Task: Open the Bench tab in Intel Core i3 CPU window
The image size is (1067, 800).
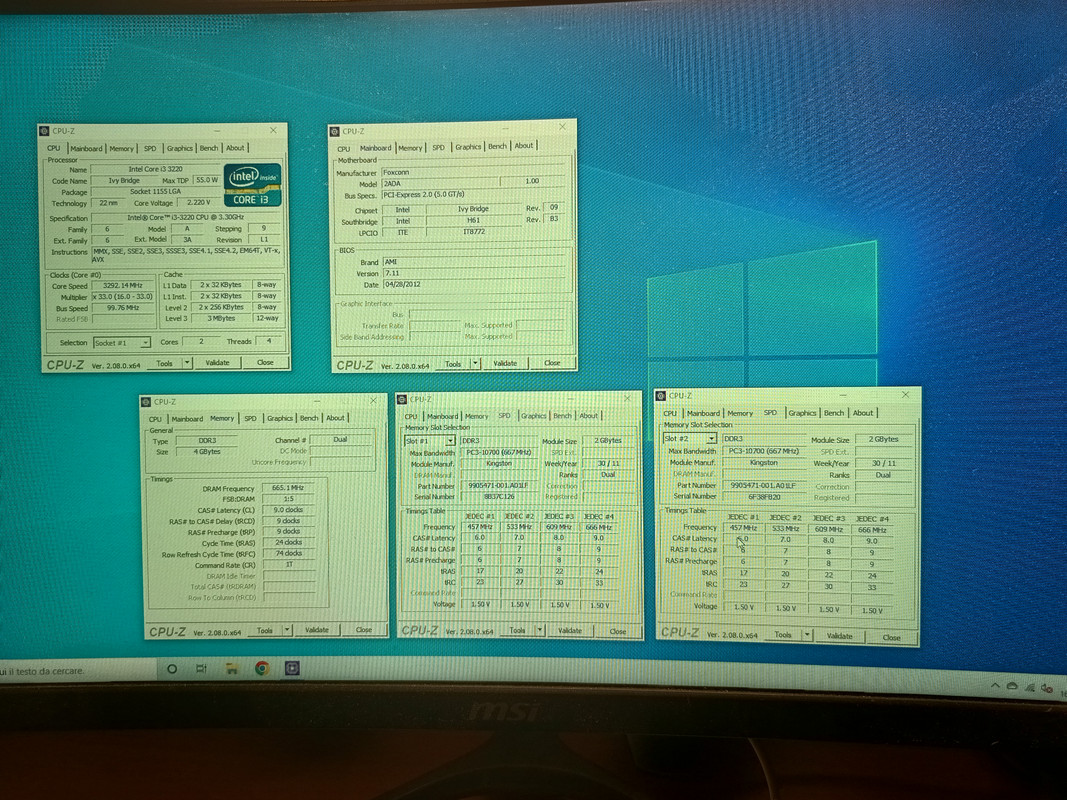Action: click(209, 148)
